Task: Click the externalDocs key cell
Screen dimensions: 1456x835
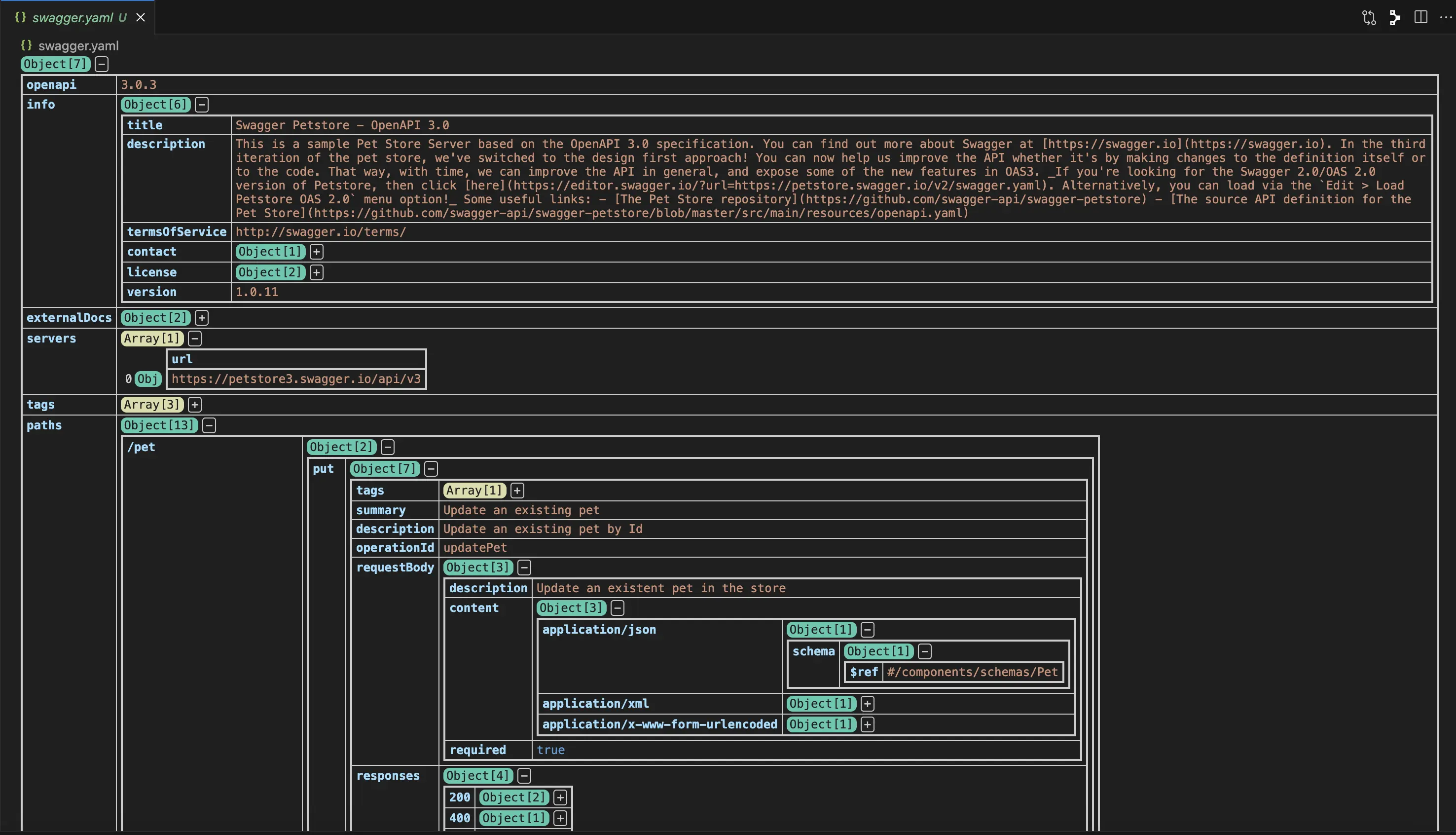Action: click(x=69, y=318)
